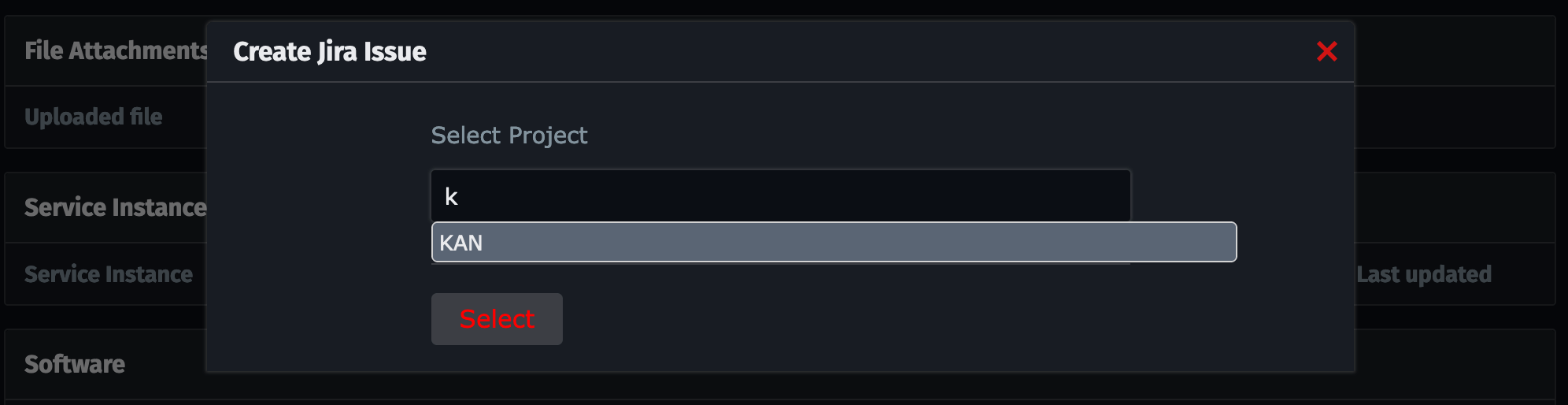The image size is (1568, 405).
Task: Click the Select Project label
Action: pos(509,136)
